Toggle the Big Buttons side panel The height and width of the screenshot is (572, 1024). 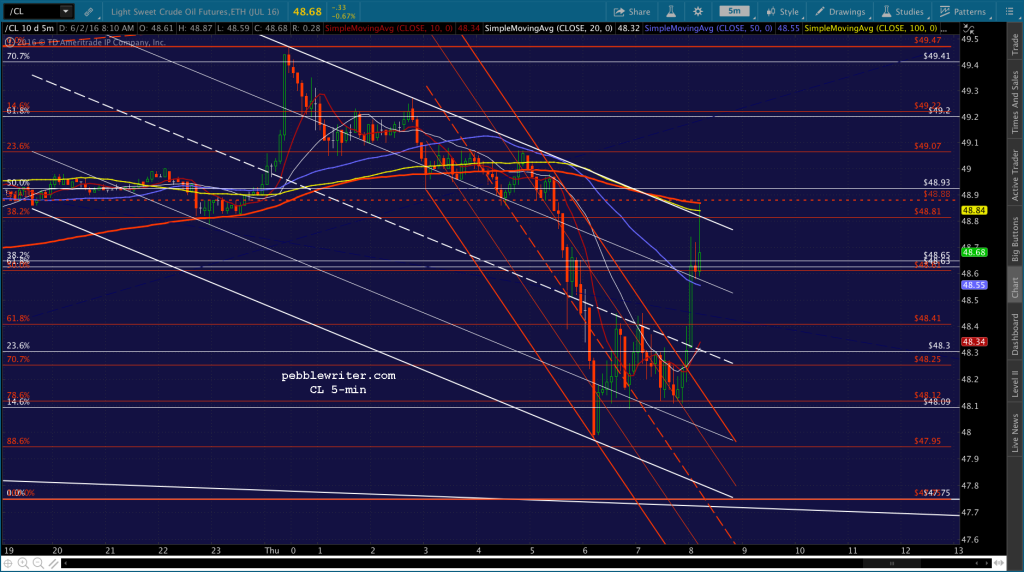click(1015, 239)
